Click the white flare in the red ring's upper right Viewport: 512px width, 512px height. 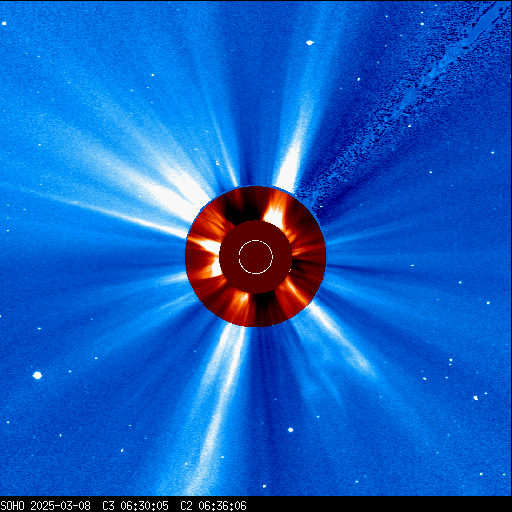[x=274, y=213]
